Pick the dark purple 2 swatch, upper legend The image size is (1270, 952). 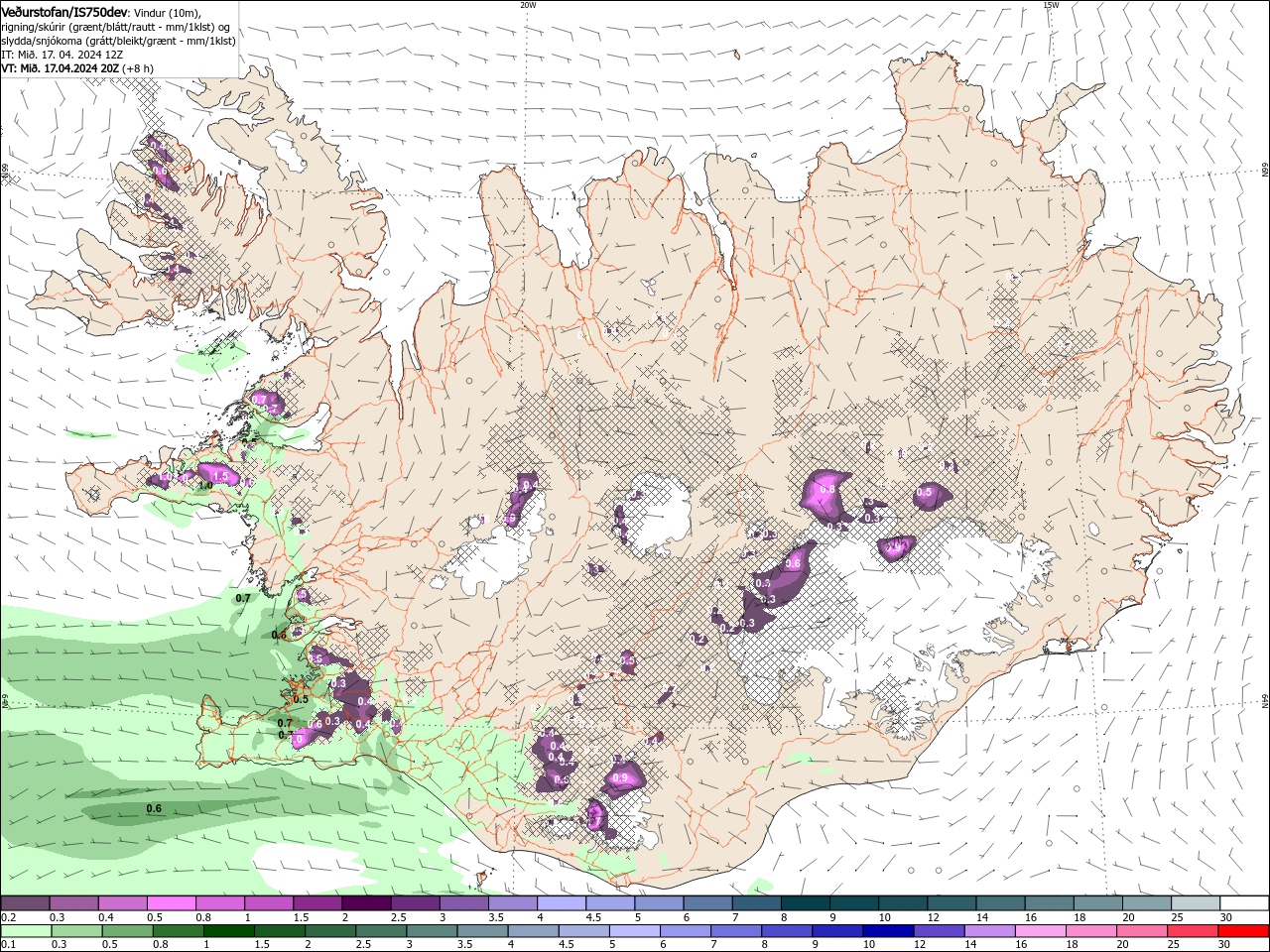(x=366, y=903)
